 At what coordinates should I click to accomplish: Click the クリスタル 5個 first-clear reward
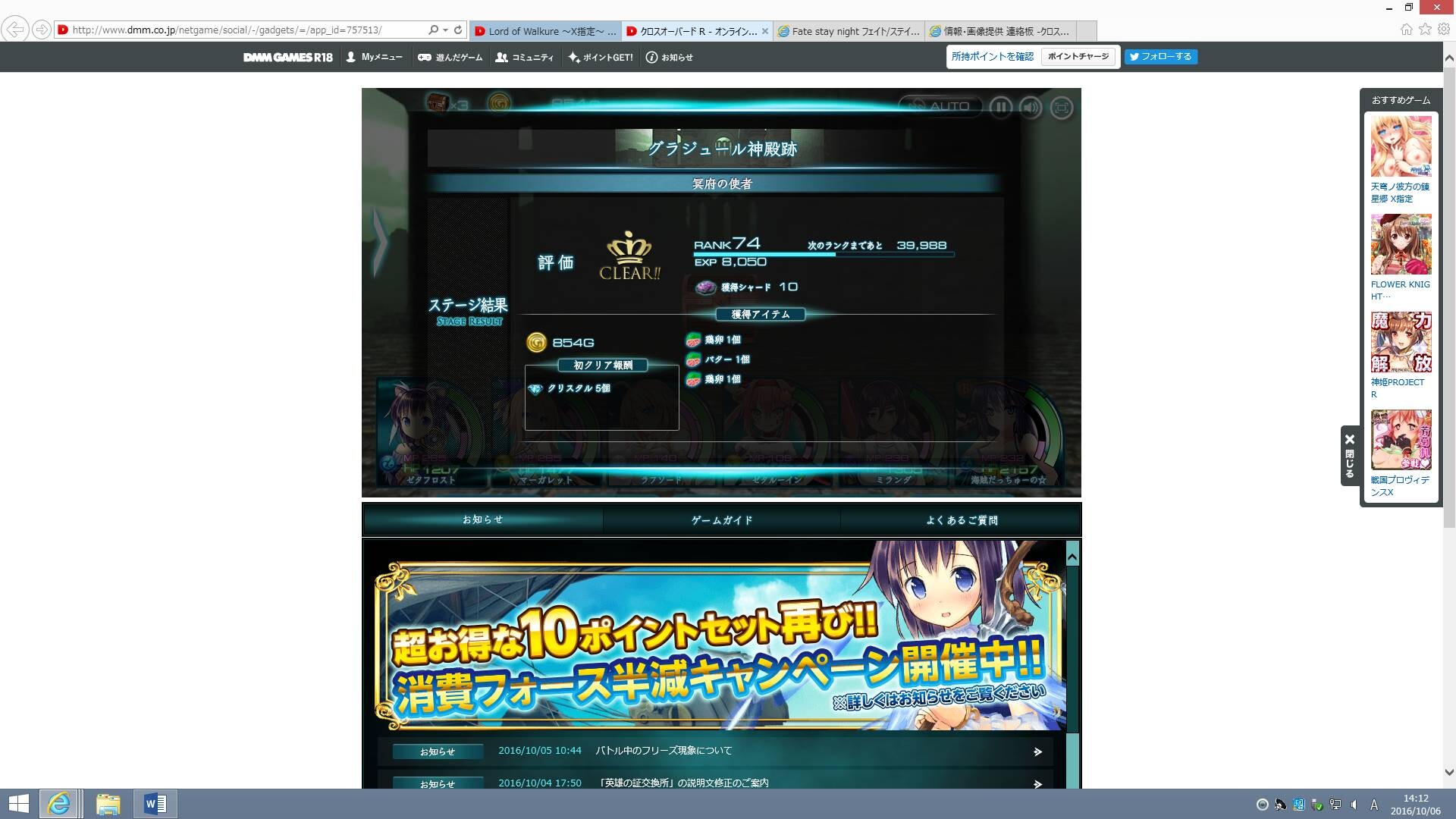coord(570,388)
